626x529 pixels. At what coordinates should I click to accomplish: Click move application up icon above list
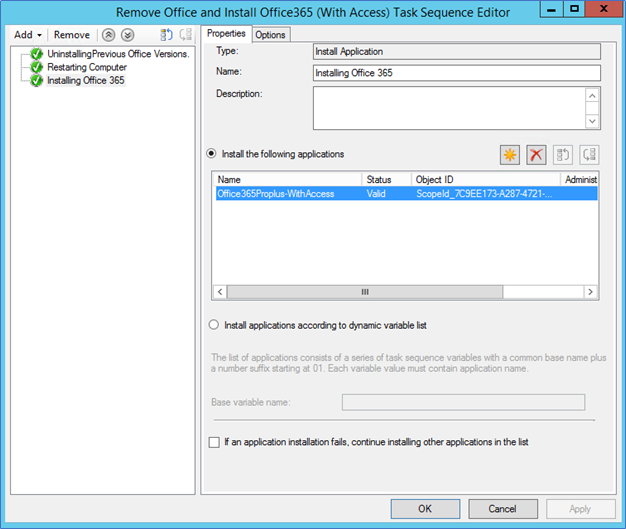click(x=563, y=155)
